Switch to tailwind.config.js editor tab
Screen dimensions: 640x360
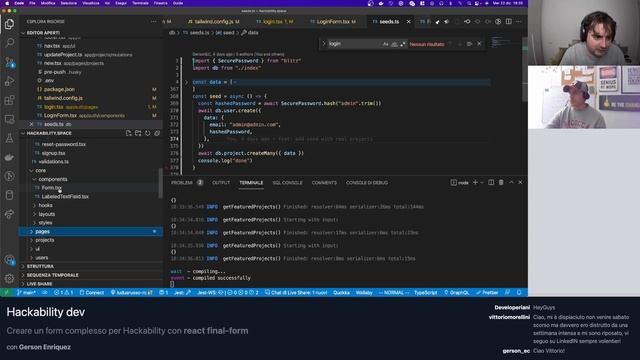[x=214, y=22]
